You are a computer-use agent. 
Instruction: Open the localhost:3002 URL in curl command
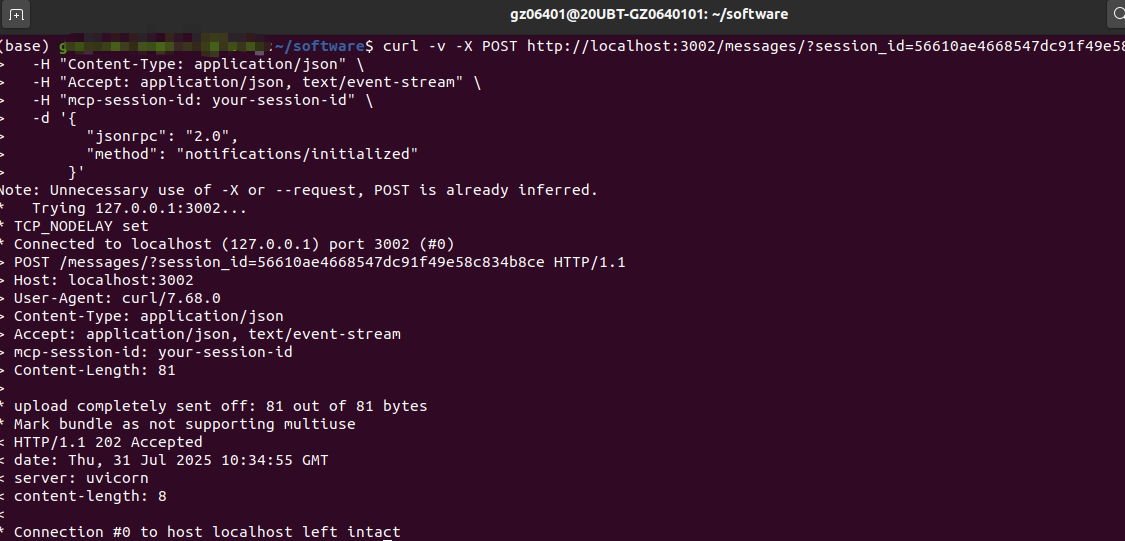[826, 47]
